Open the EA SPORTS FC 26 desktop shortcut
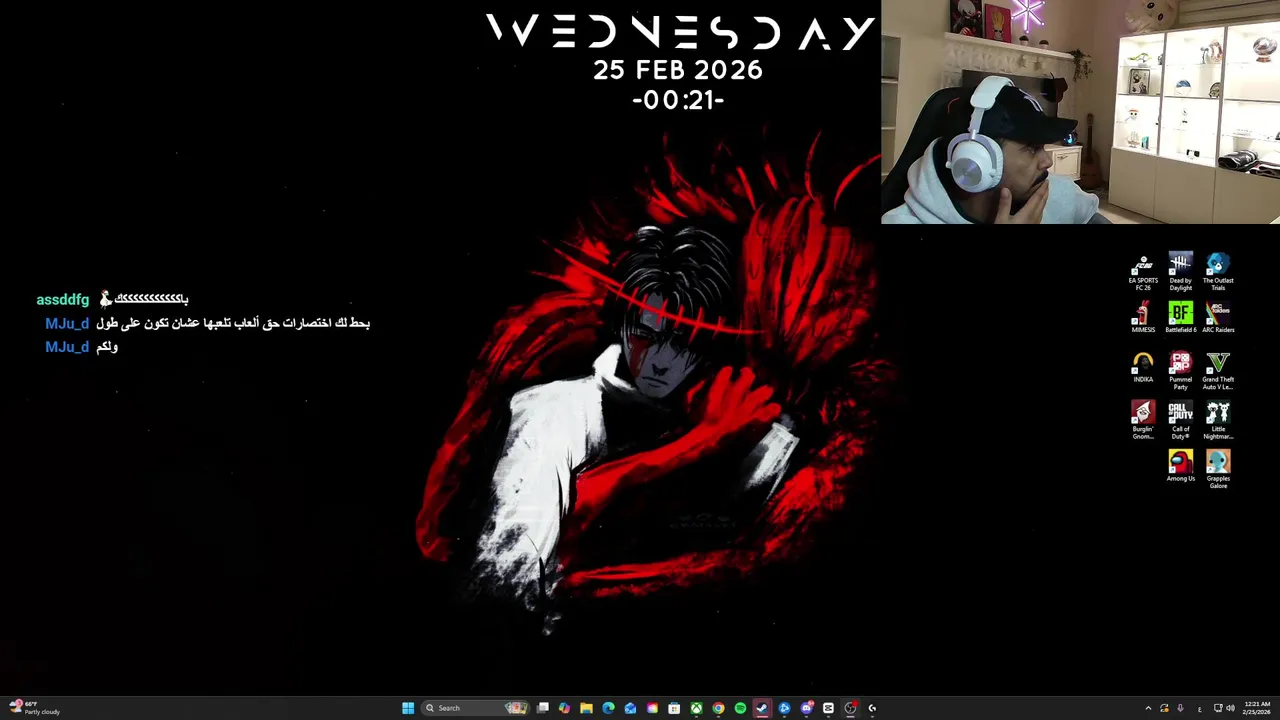Viewport: 1280px width, 720px height. (1143, 272)
